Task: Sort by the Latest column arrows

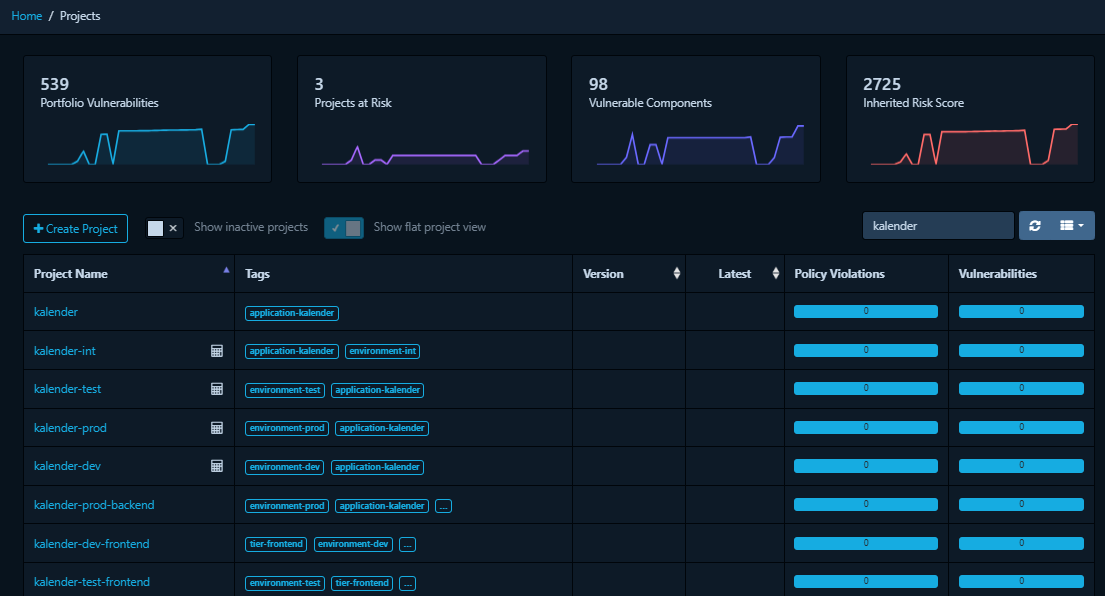Action: (x=775, y=274)
